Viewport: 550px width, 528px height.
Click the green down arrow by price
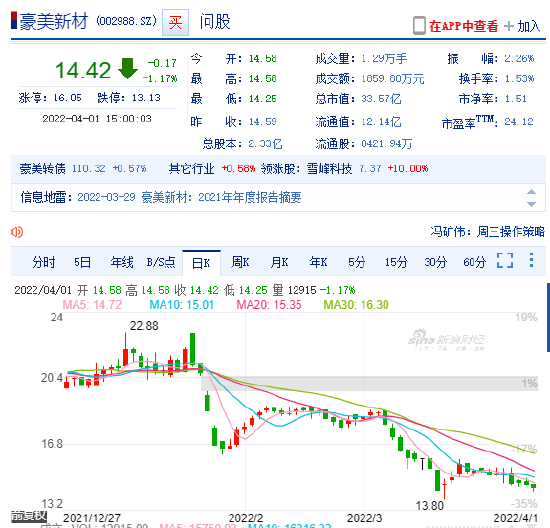[128, 68]
